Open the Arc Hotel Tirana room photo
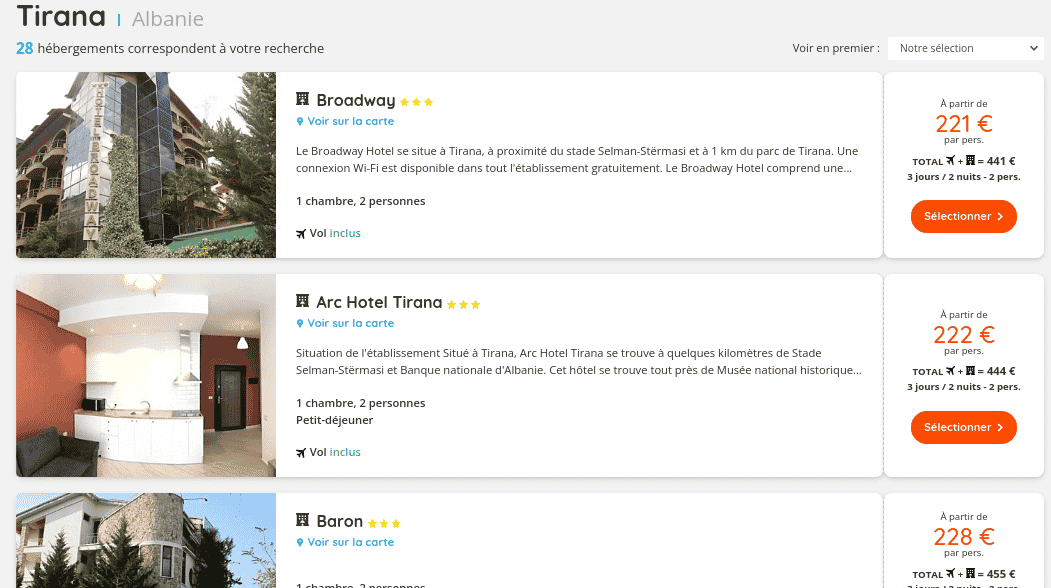The width and height of the screenshot is (1051, 588). (x=146, y=375)
